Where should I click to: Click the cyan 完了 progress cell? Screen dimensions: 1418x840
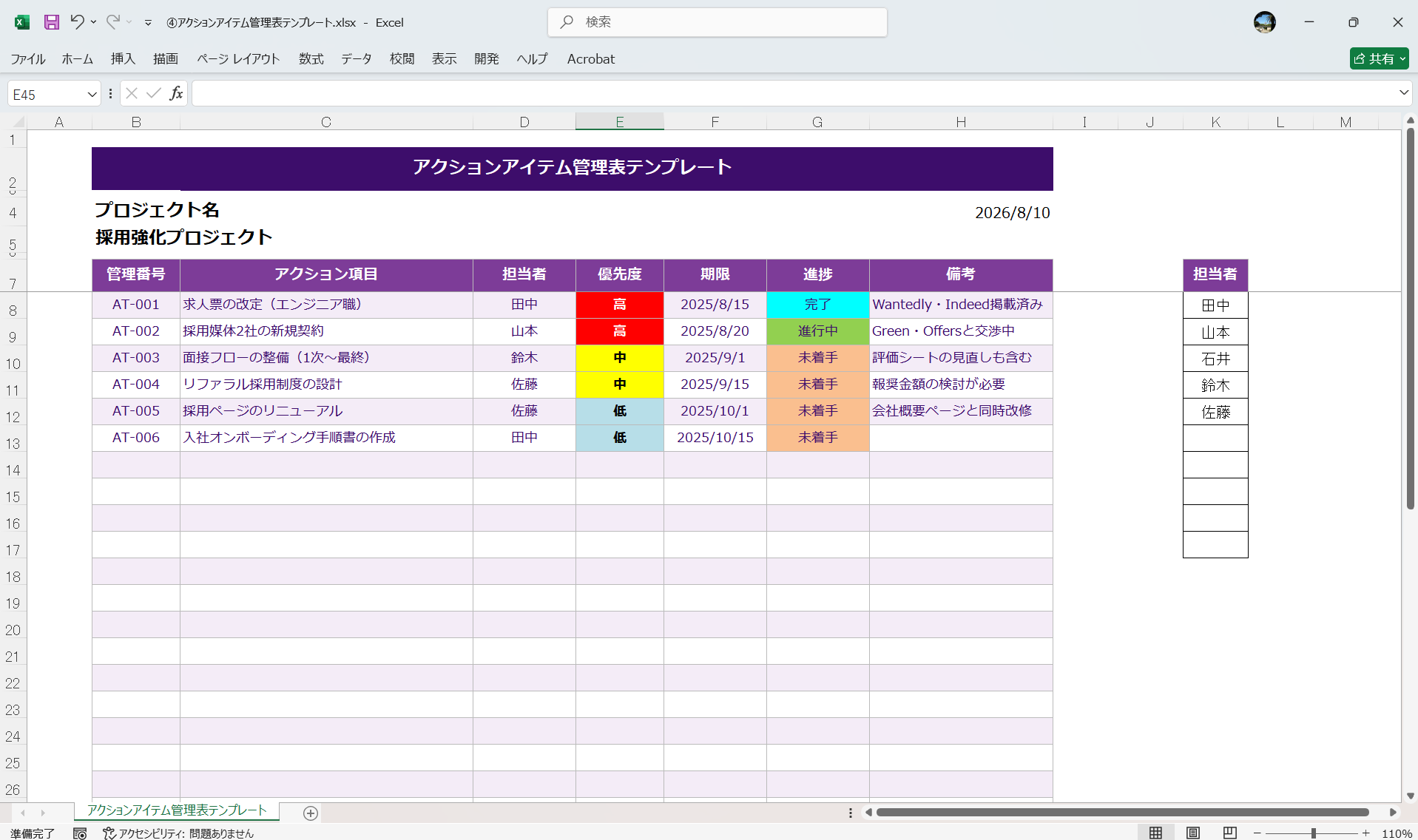(x=818, y=305)
